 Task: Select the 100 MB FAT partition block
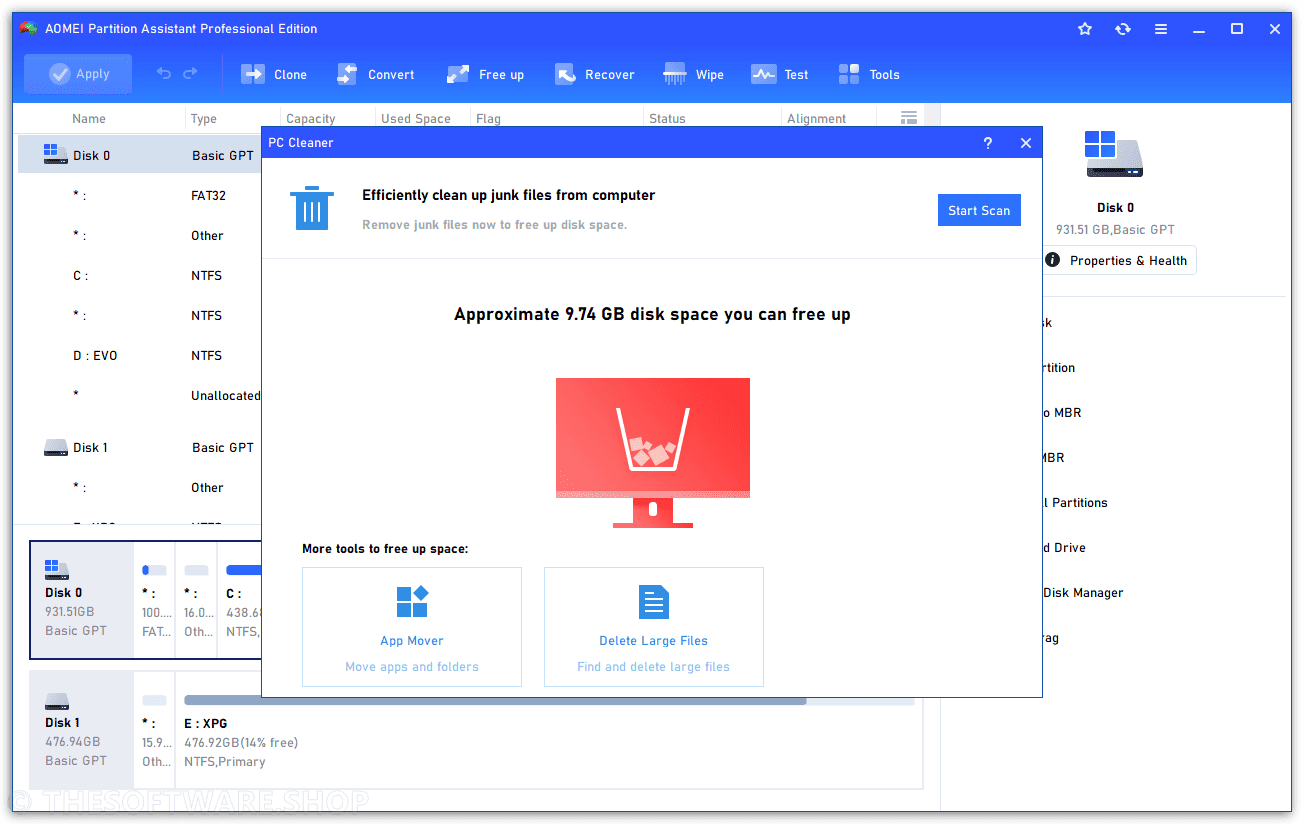click(155, 600)
